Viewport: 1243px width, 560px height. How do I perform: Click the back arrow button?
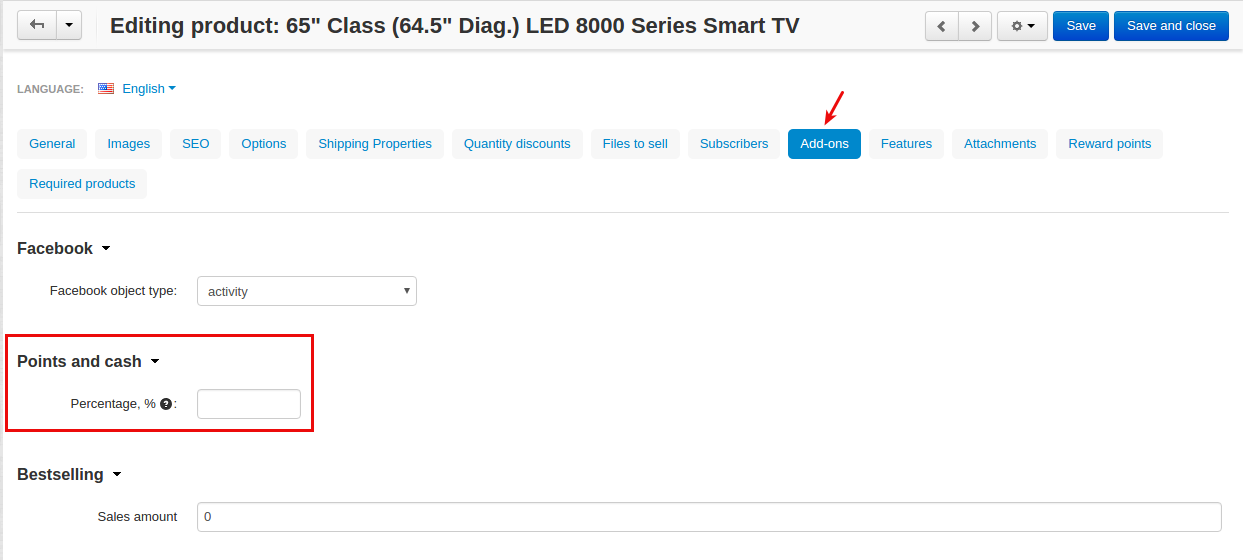click(x=37, y=26)
